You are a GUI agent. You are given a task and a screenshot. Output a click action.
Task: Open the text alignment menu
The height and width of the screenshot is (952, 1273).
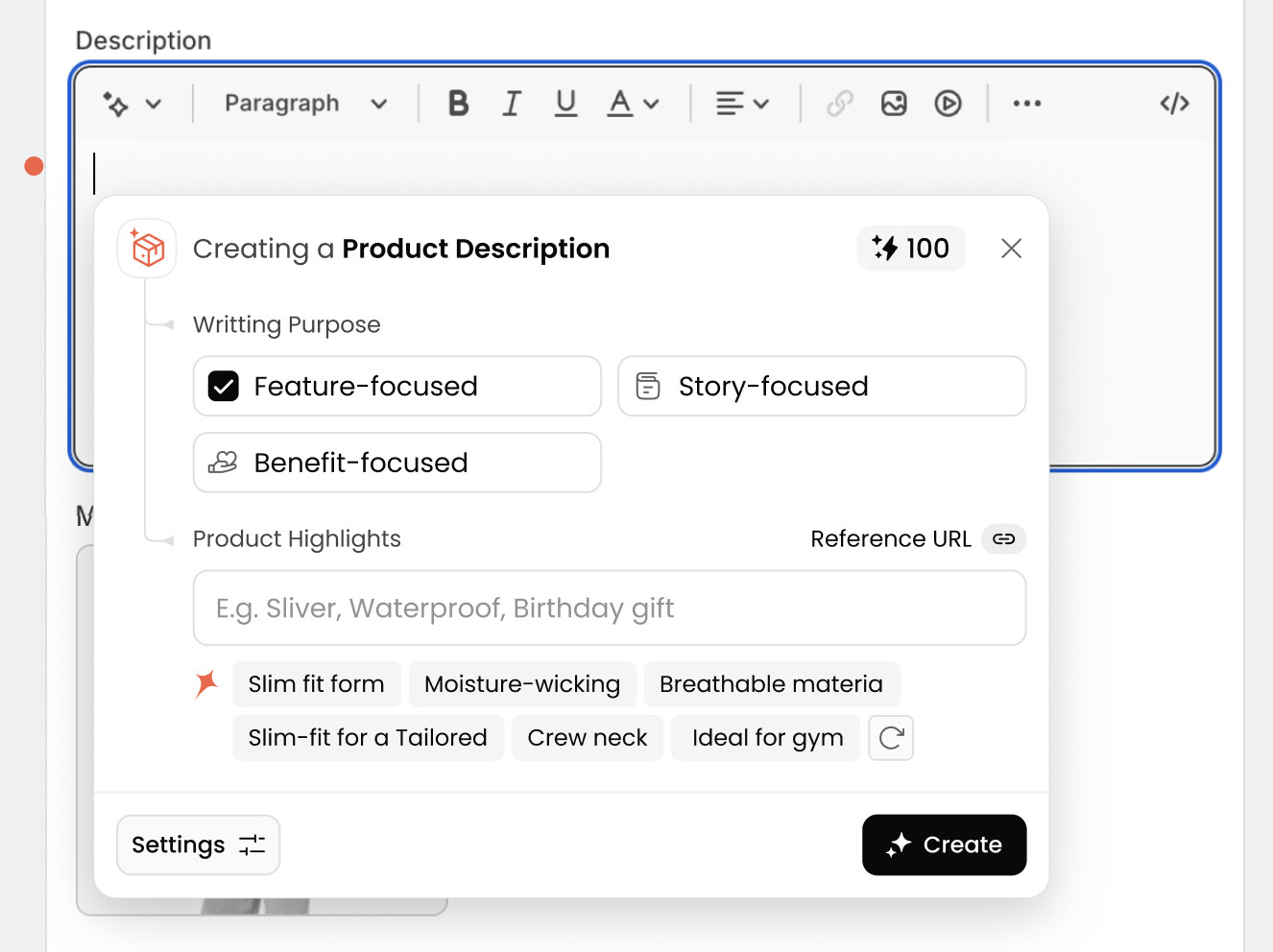point(730,104)
